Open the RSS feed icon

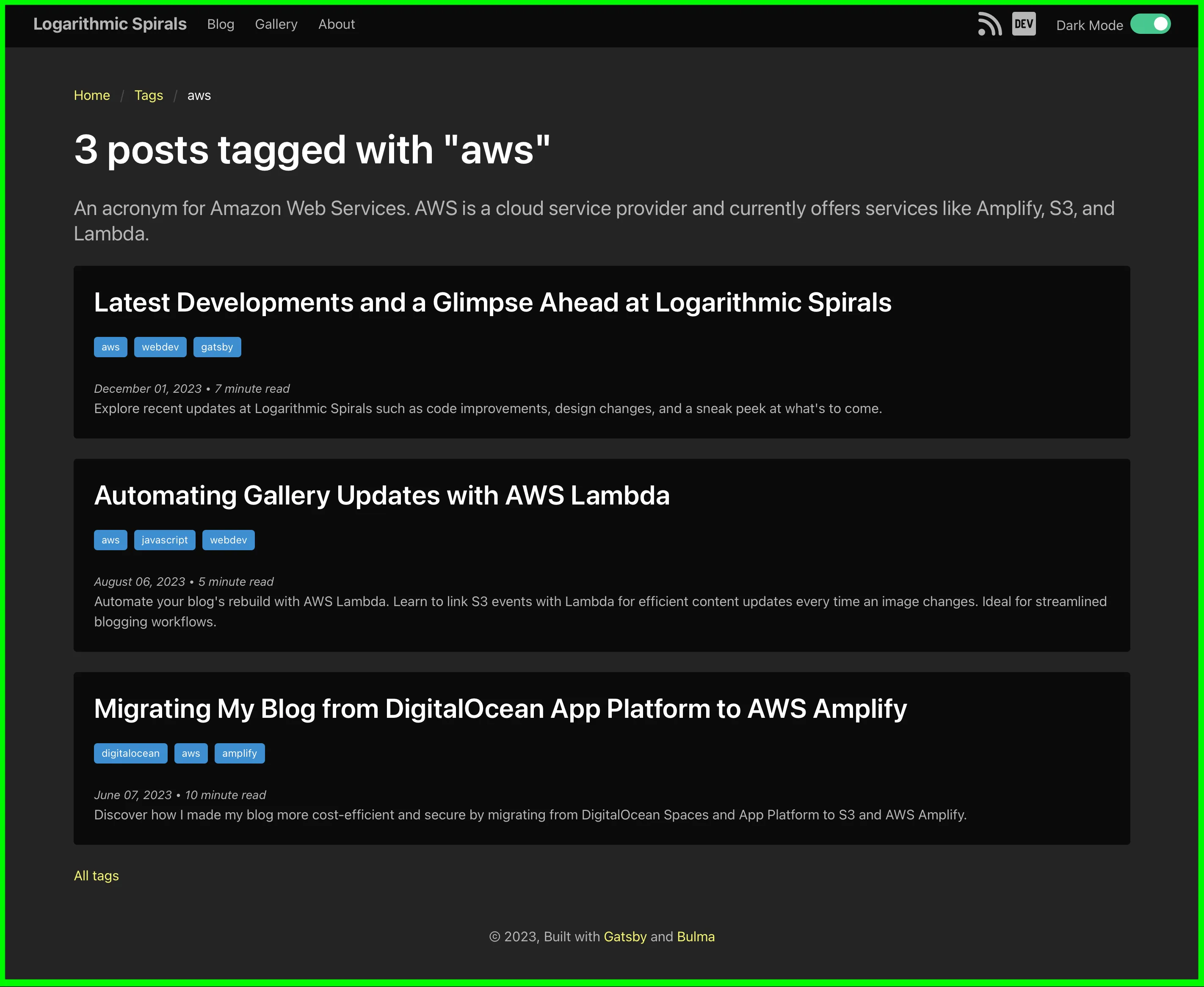[x=990, y=25]
